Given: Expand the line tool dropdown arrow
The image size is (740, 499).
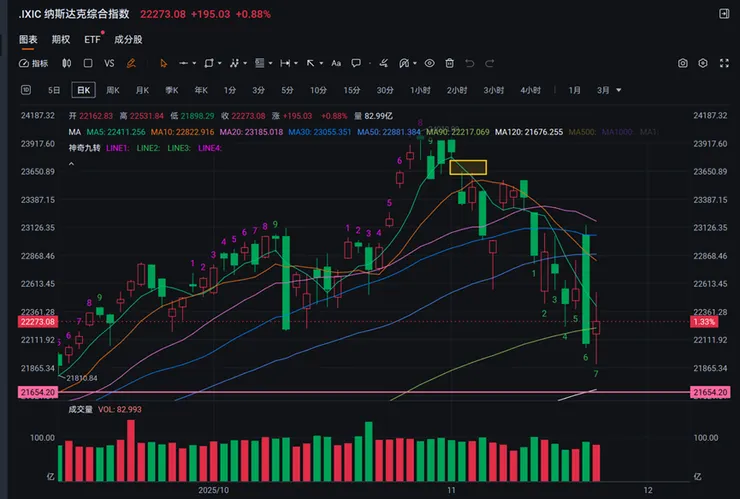Looking at the screenshot, I should pyautogui.click(x=194, y=63).
